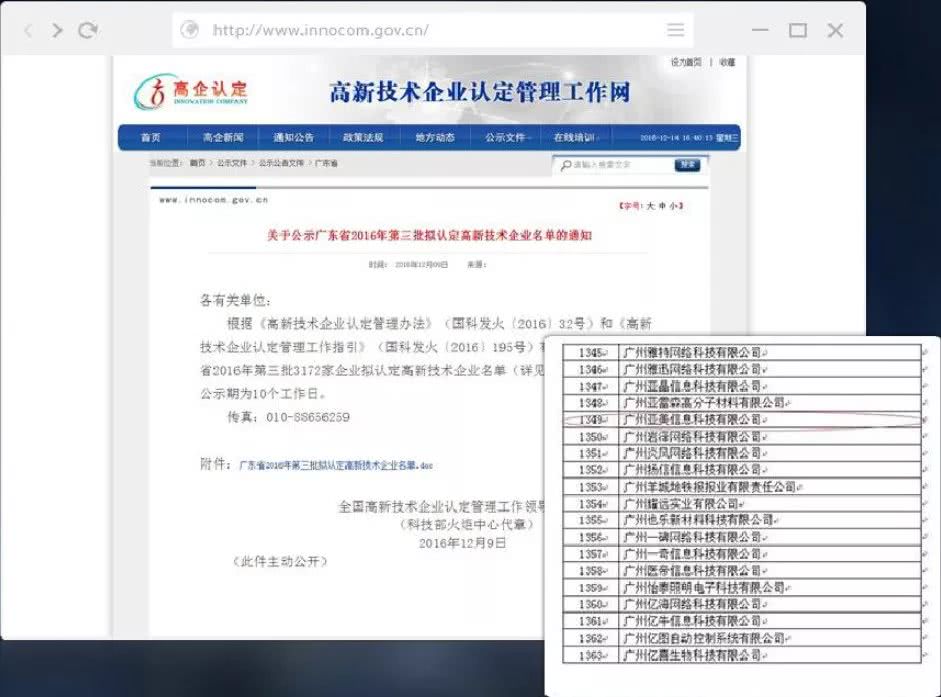The height and width of the screenshot is (697, 941).
Task: Go to 公示公告文件 in the breadcrumb trail
Action: tap(281, 163)
